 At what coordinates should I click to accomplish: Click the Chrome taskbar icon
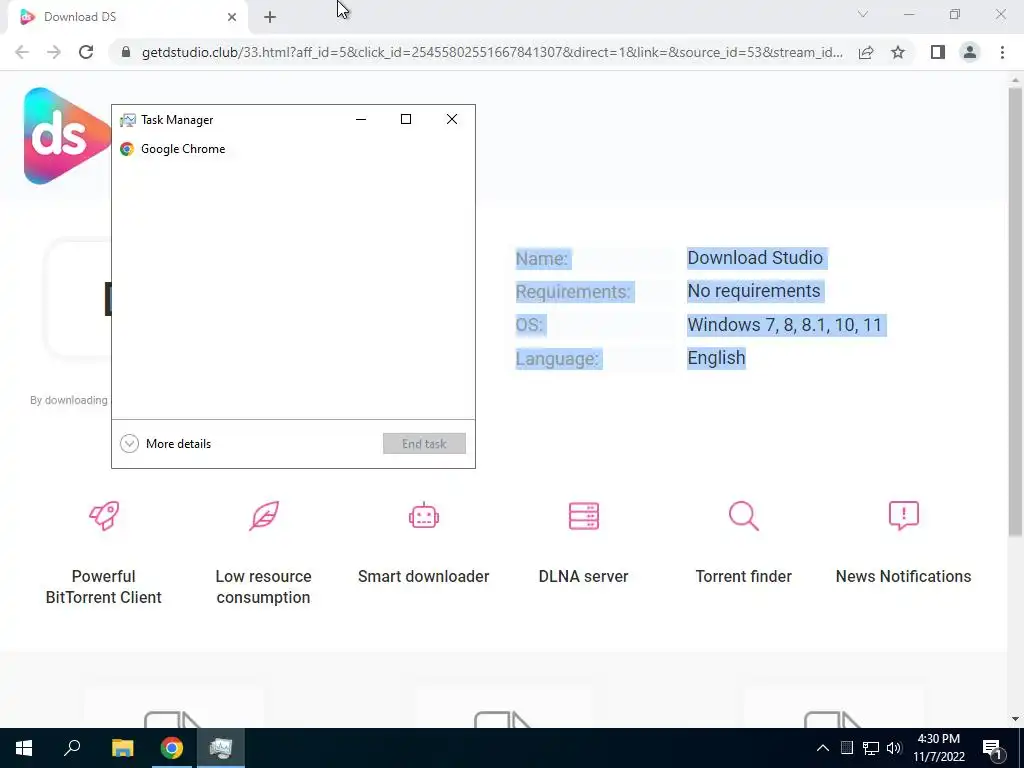(x=172, y=748)
